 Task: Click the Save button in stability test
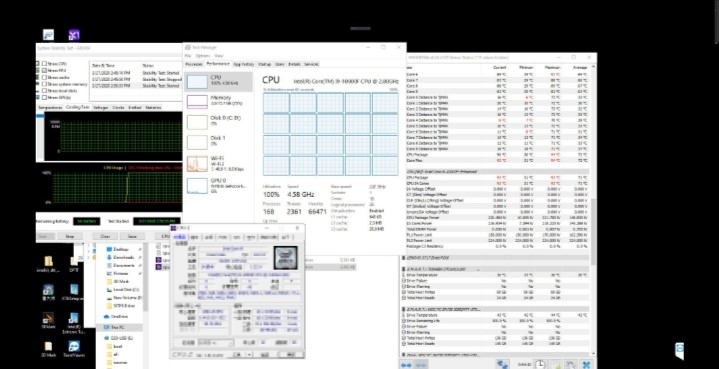tap(133, 237)
